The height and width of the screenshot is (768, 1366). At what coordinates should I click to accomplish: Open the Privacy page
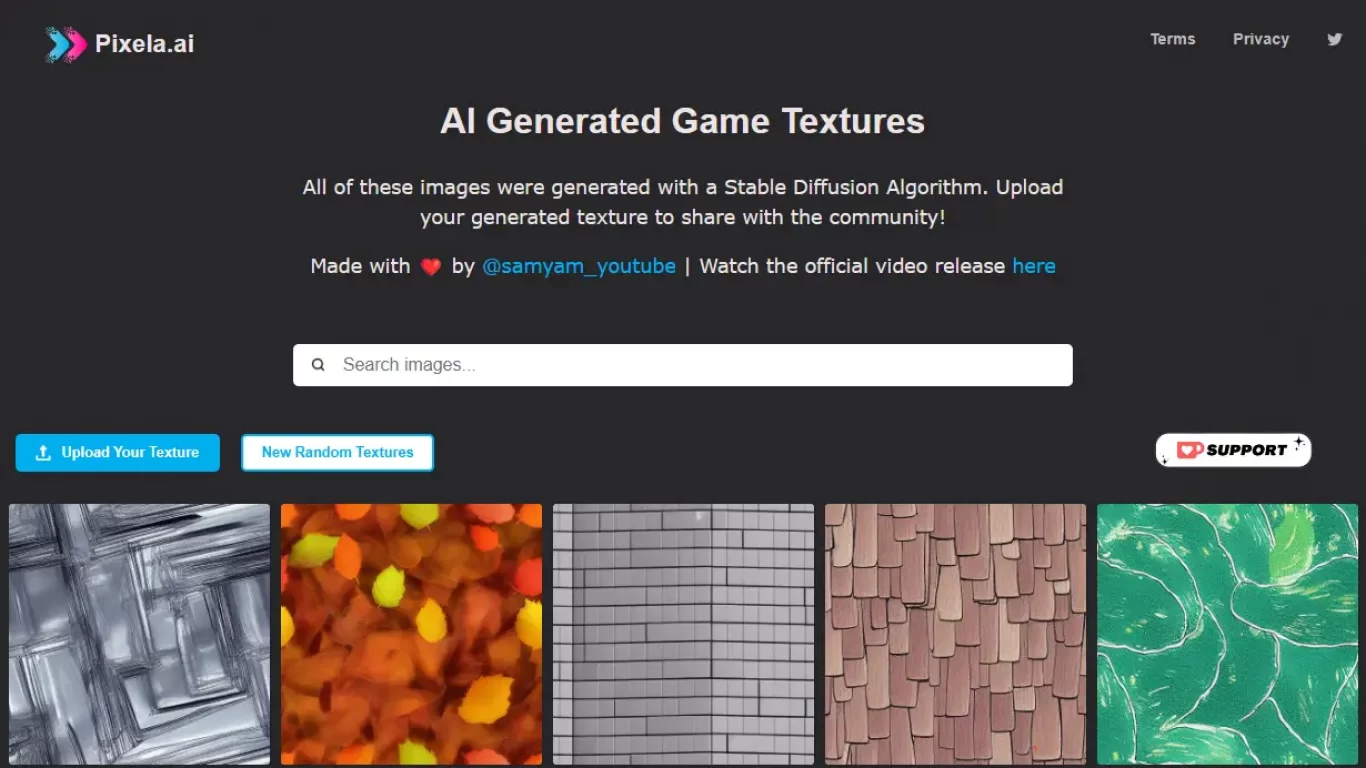click(1260, 39)
